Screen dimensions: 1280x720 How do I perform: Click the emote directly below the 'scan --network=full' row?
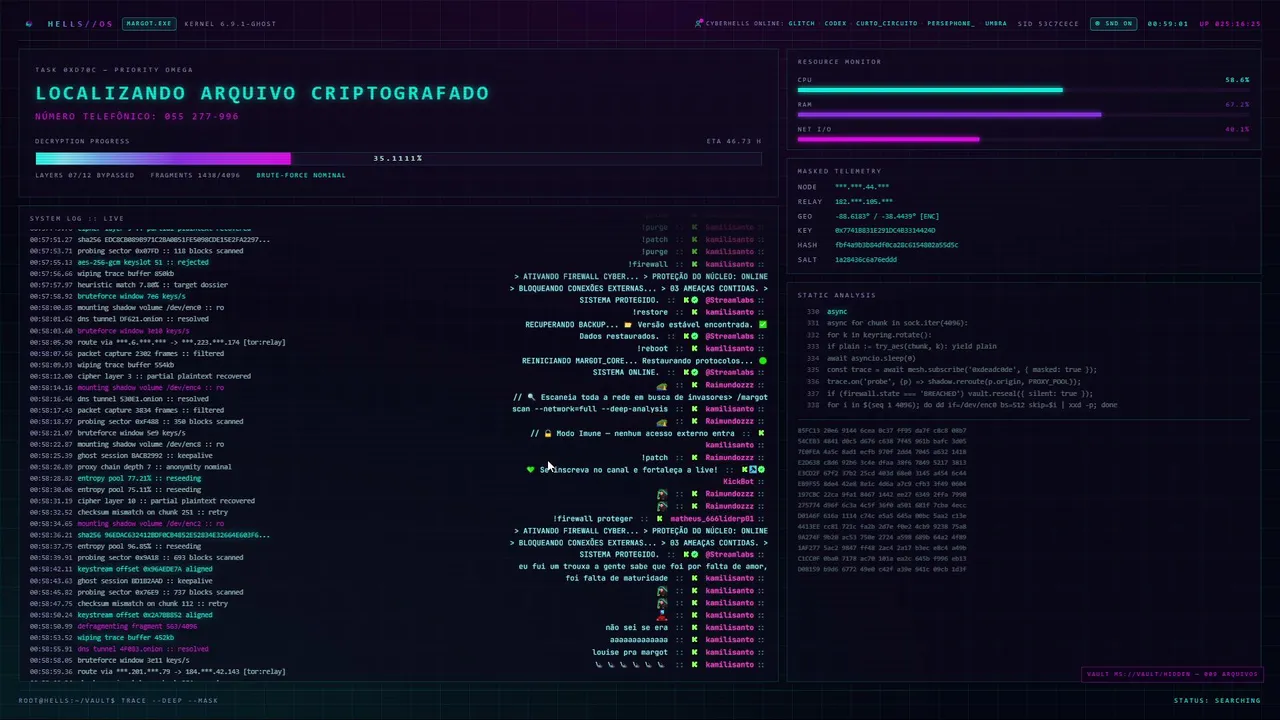point(662,421)
